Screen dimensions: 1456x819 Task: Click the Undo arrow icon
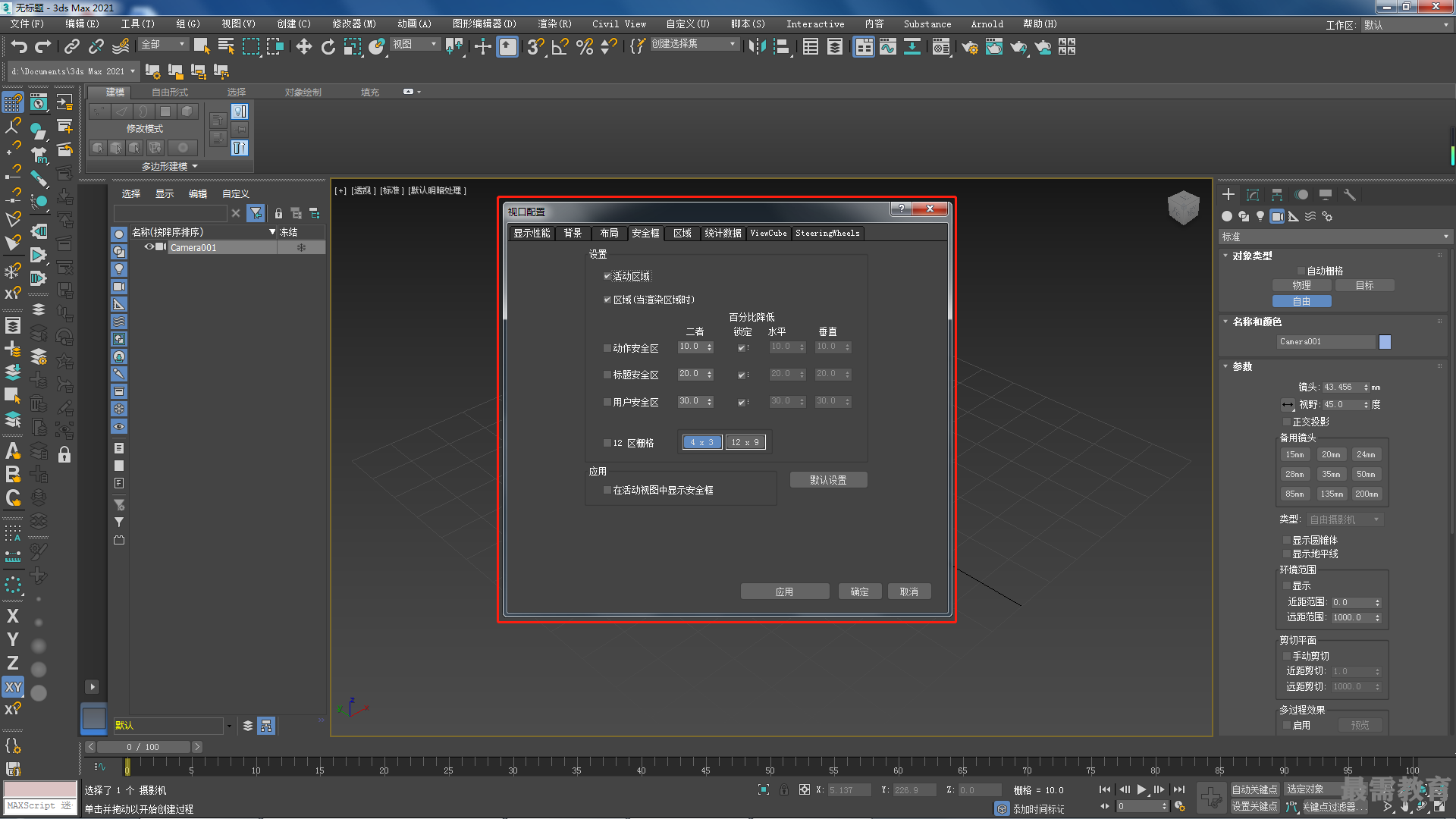(x=18, y=47)
